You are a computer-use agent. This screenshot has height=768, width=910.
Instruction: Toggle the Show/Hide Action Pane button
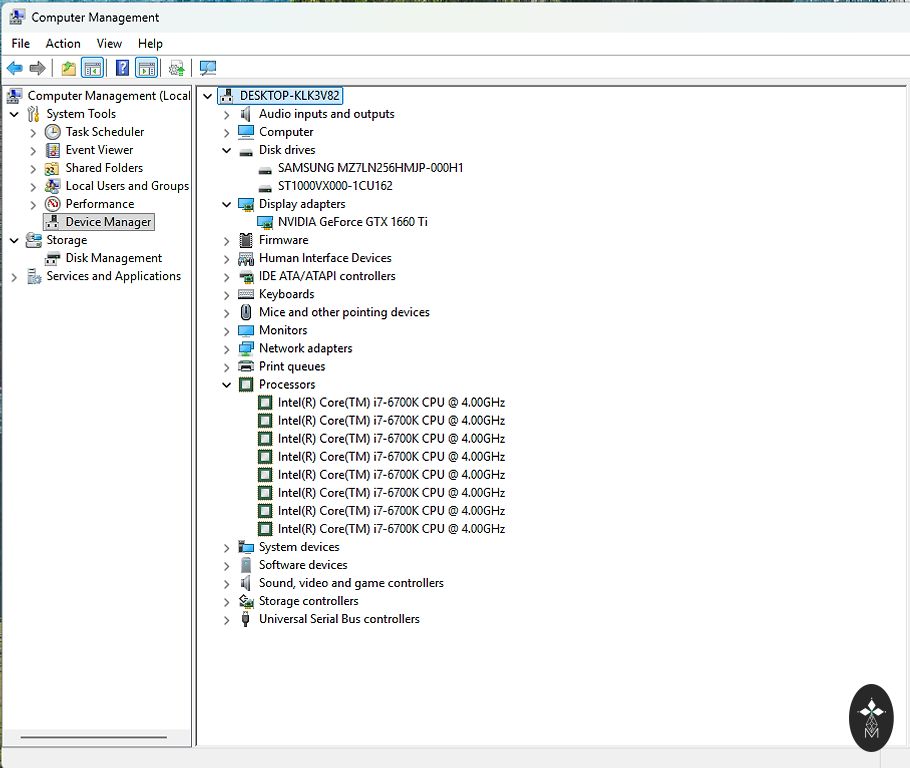pyautogui.click(x=147, y=68)
